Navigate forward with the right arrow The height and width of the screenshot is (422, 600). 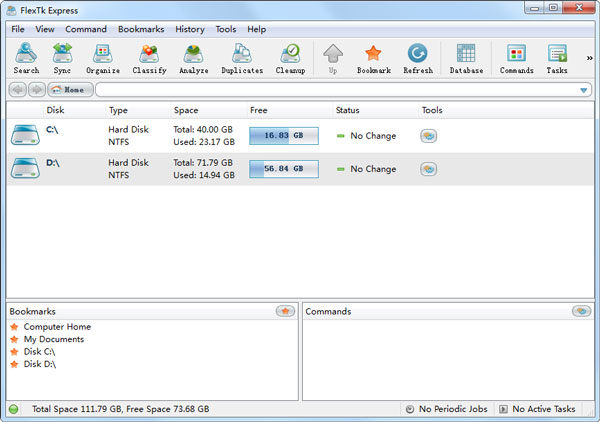(37, 90)
